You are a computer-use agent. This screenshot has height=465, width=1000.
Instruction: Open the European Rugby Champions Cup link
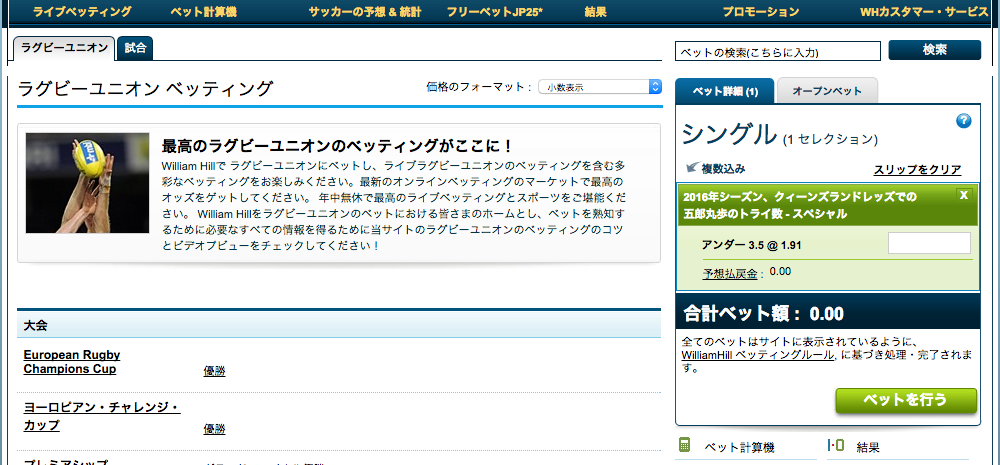pyautogui.click(x=72, y=362)
